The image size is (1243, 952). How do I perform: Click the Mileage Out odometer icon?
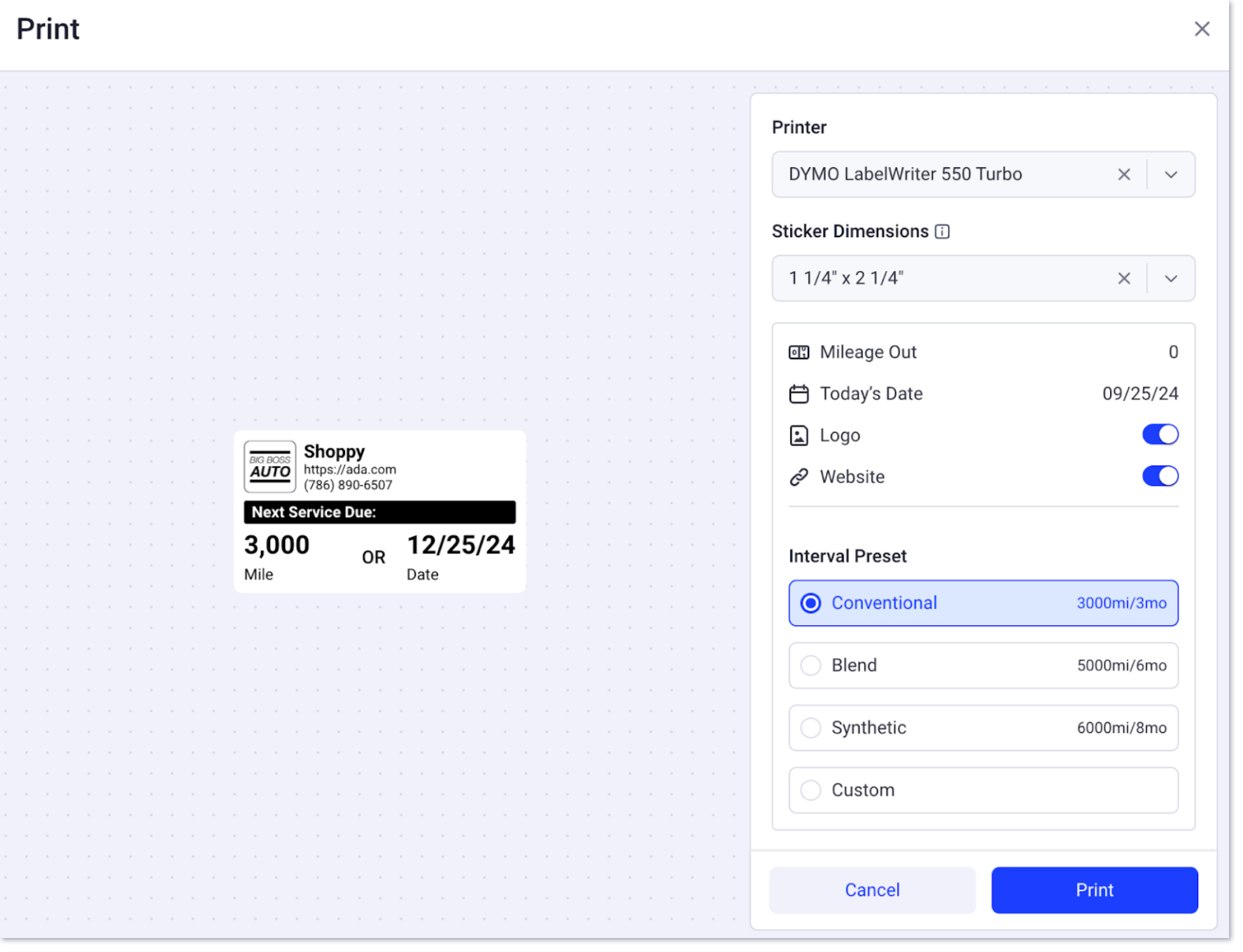(799, 353)
